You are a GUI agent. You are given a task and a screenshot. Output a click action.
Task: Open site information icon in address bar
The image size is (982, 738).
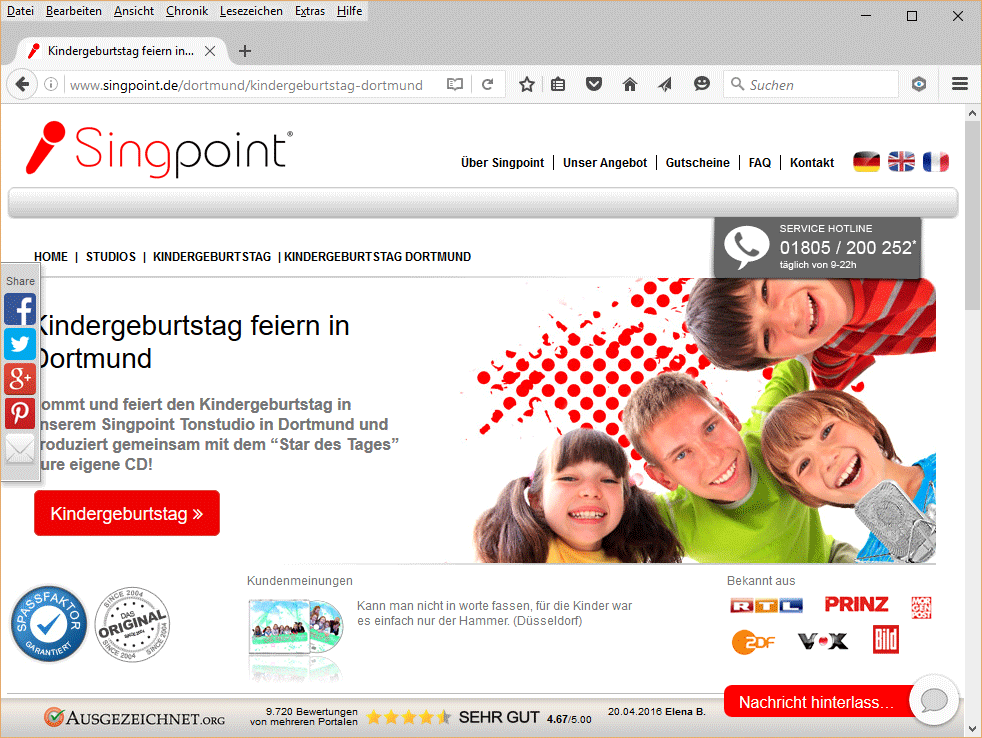coord(51,84)
